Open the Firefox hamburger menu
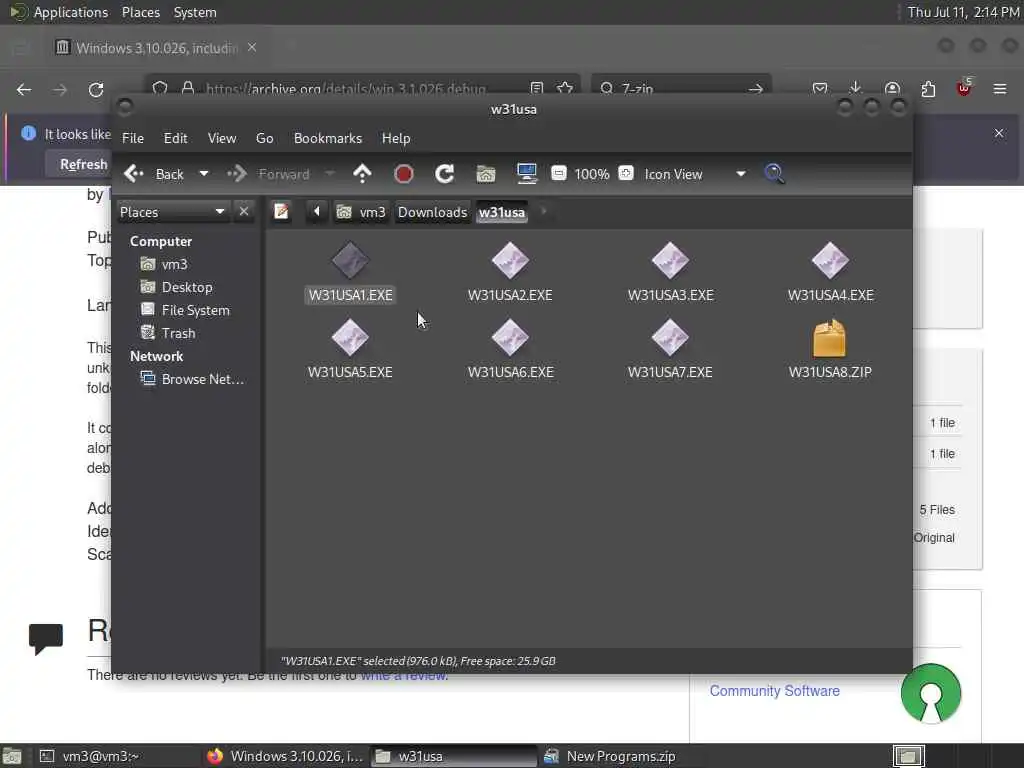1024x768 pixels. pos(999,89)
